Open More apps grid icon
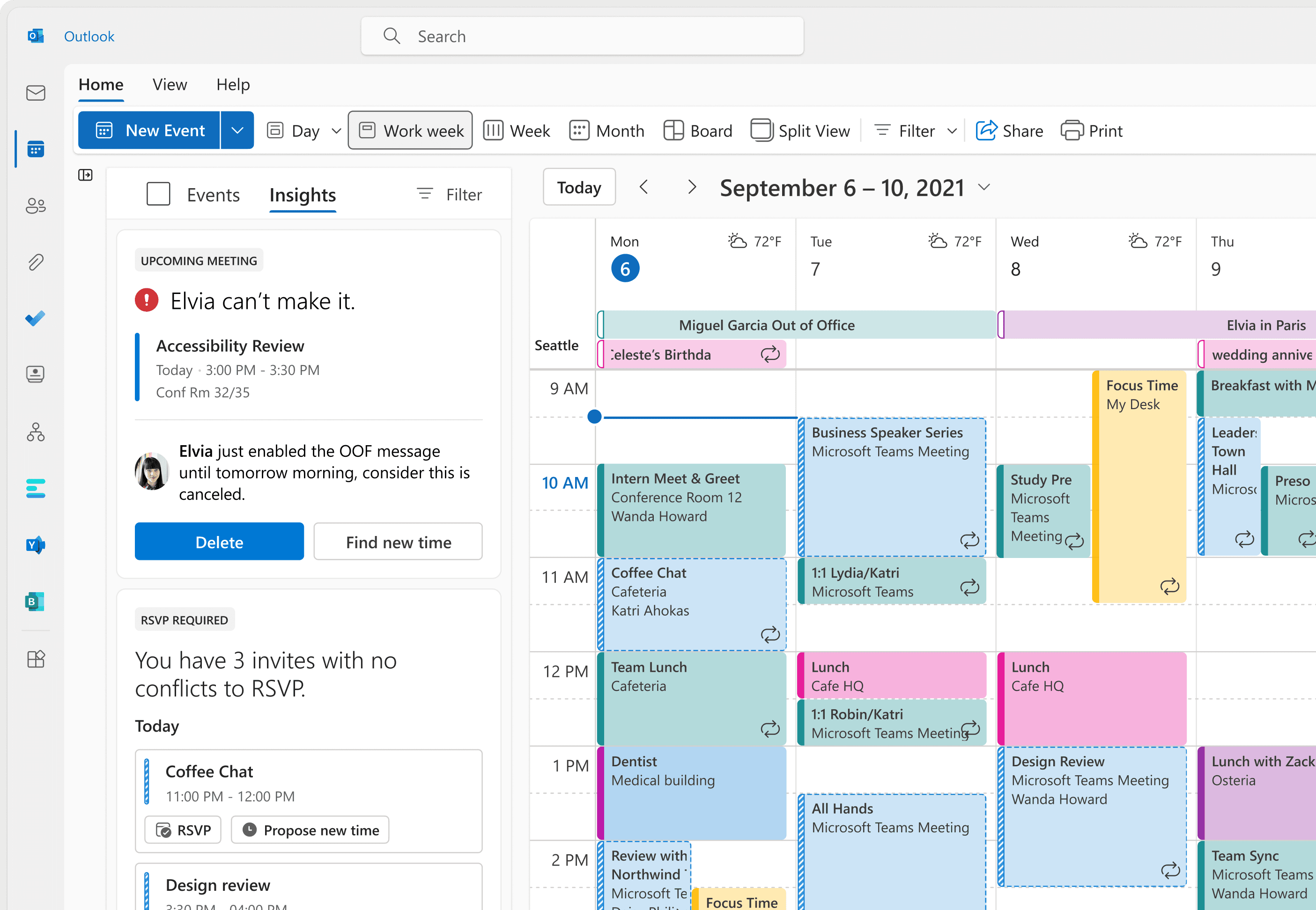 pos(36,660)
